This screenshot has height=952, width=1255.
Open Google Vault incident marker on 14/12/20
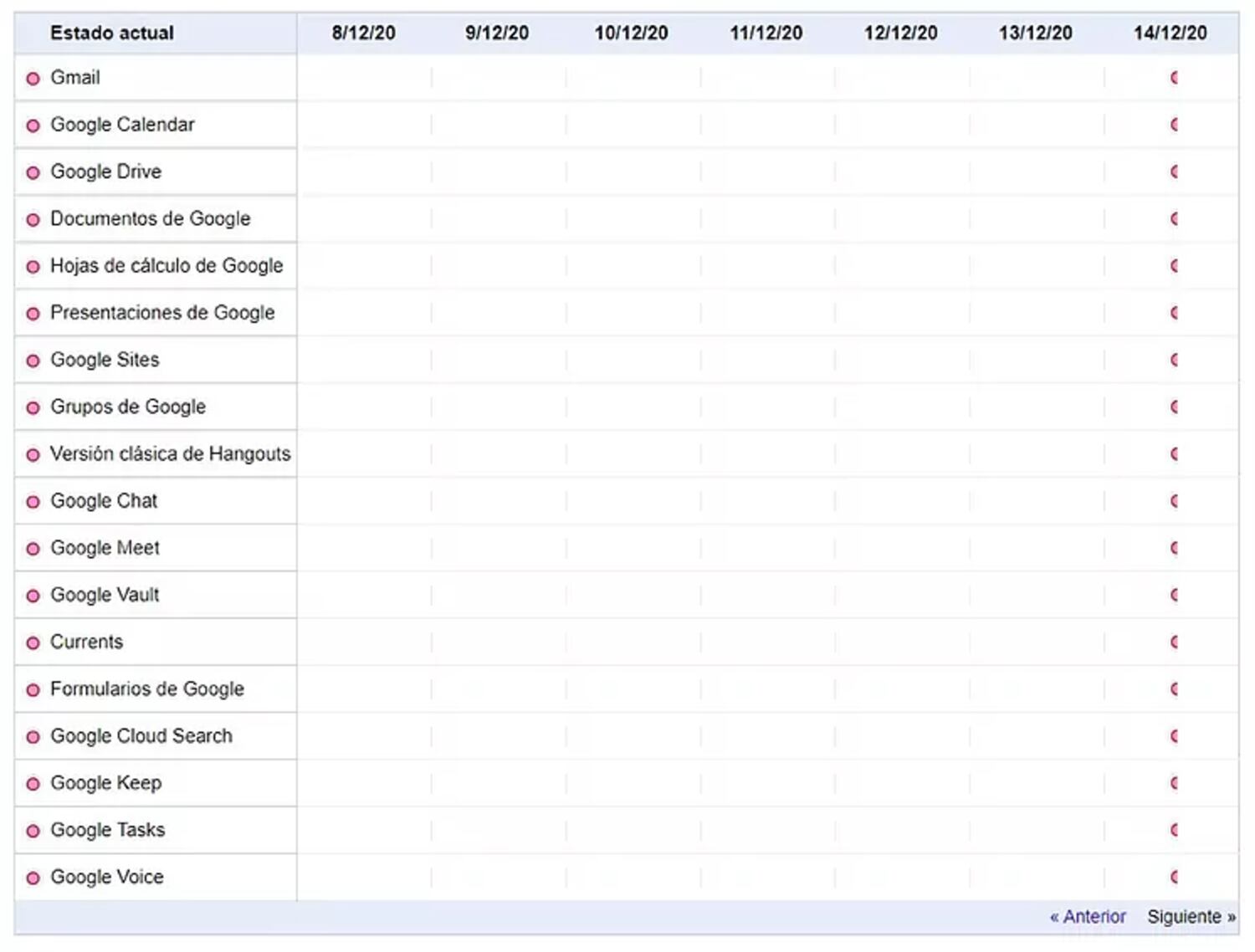[x=1175, y=595]
